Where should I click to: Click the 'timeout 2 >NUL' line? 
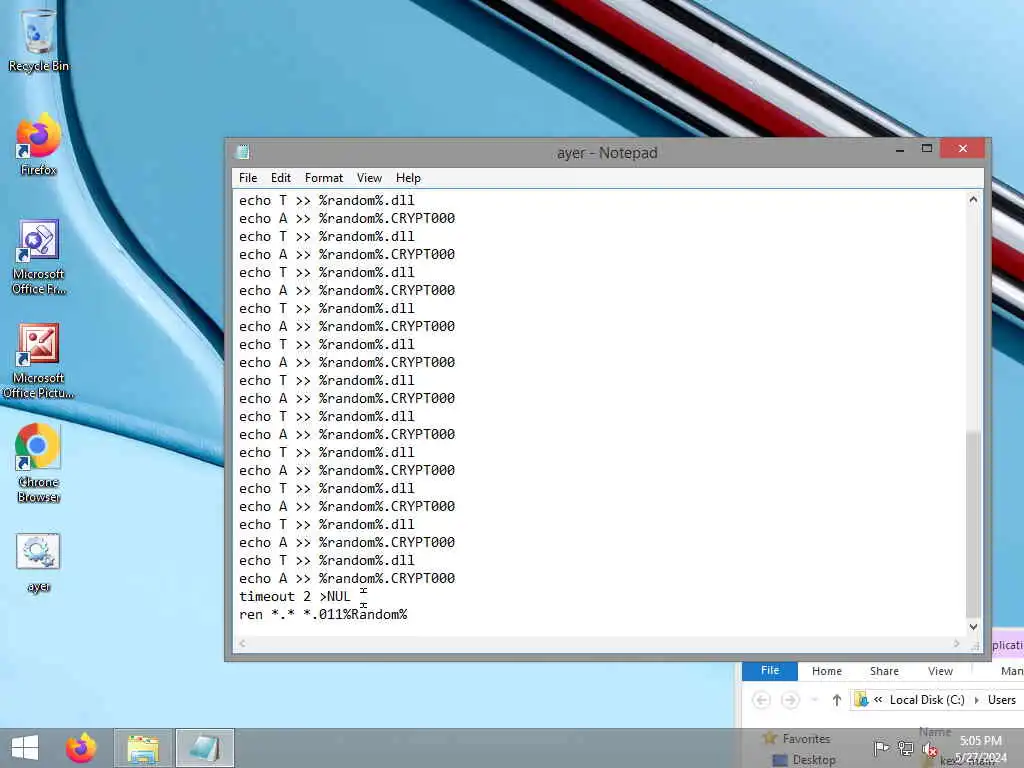(295, 596)
